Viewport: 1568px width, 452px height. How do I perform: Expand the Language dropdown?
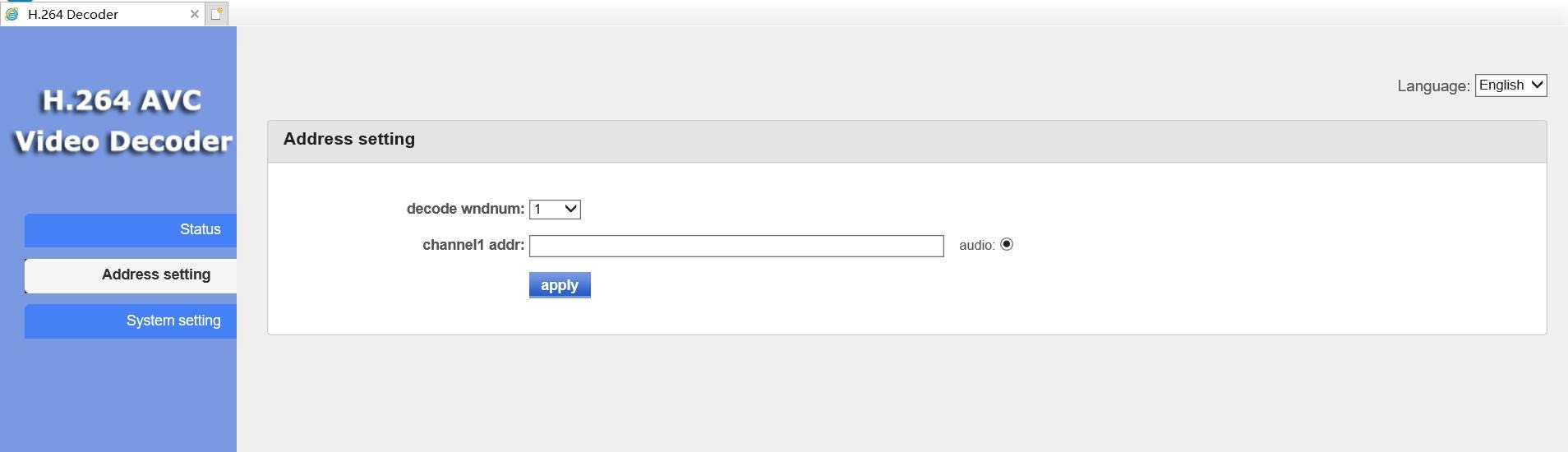1510,85
